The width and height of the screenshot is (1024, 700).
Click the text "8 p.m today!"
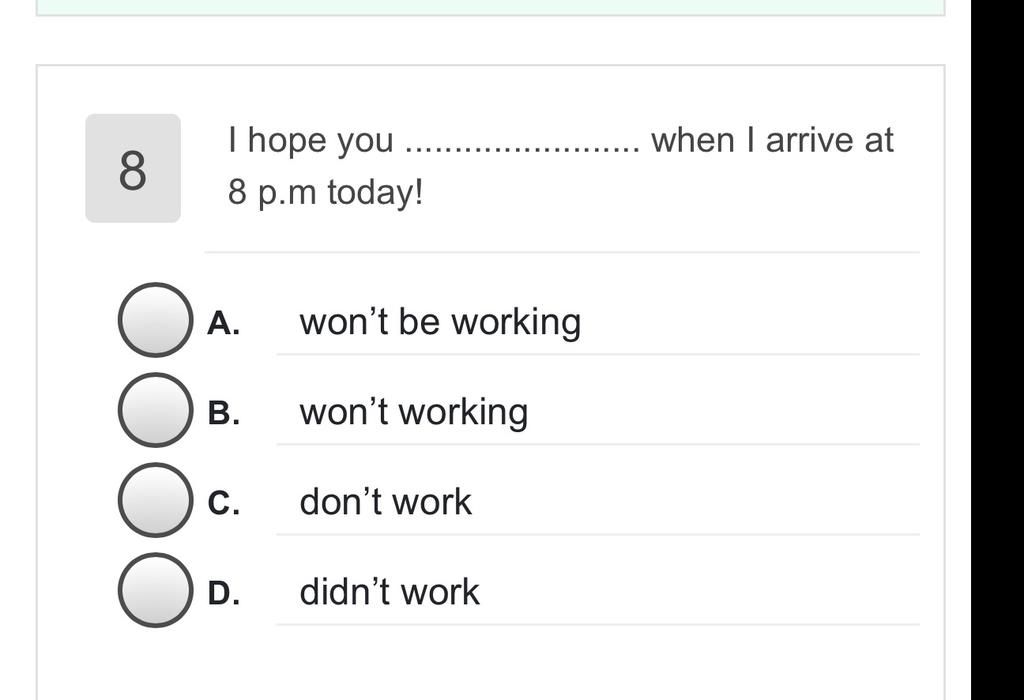point(325,192)
